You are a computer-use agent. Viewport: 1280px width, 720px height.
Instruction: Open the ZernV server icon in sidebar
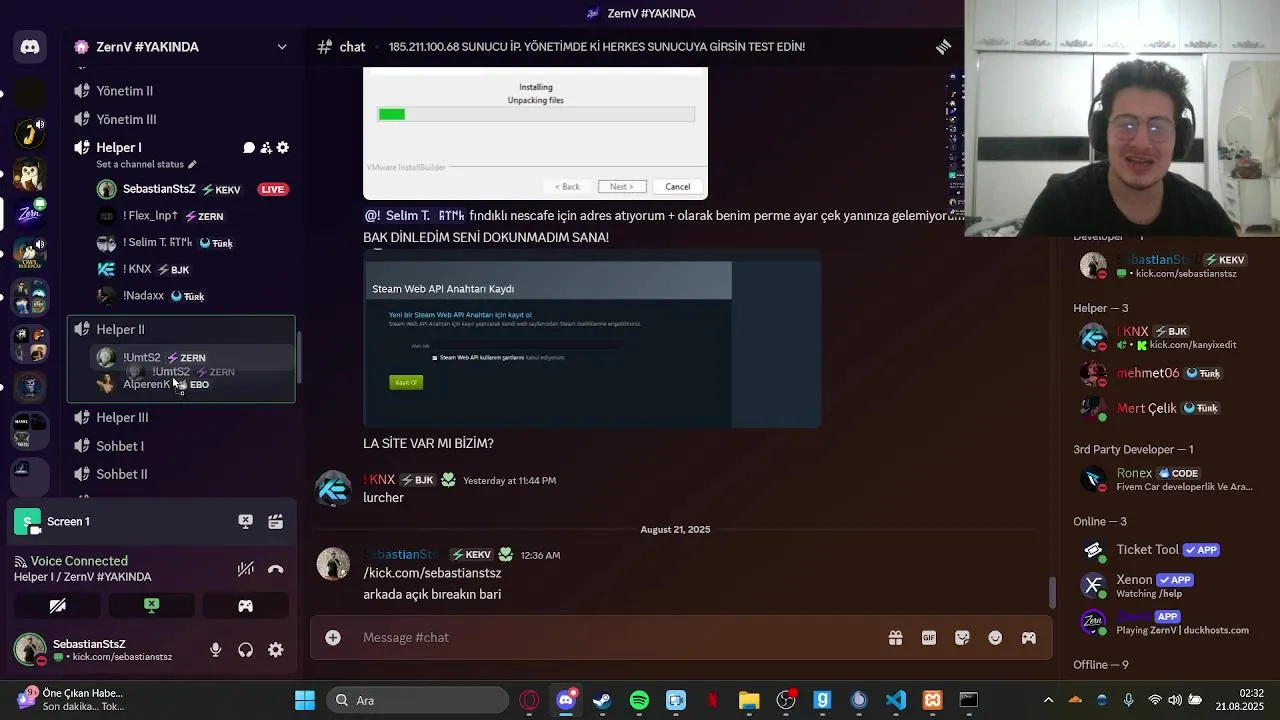click(x=30, y=214)
